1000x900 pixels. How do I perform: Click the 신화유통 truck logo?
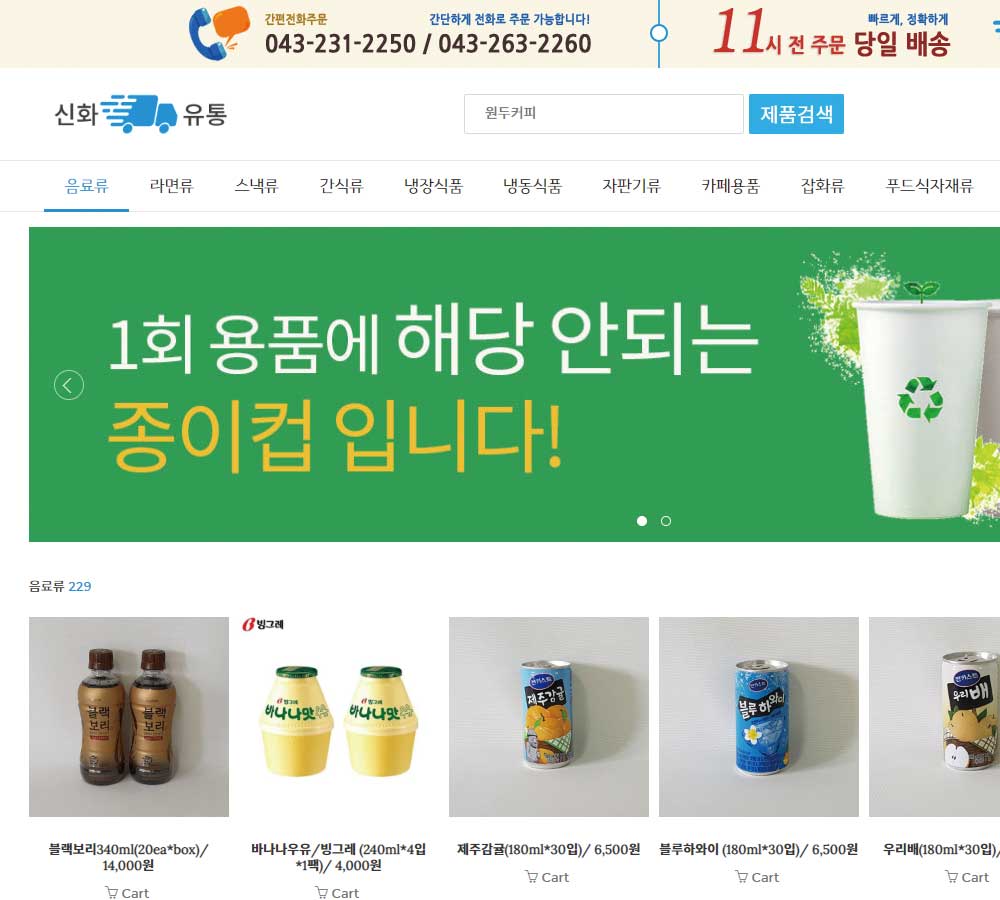[x=140, y=114]
